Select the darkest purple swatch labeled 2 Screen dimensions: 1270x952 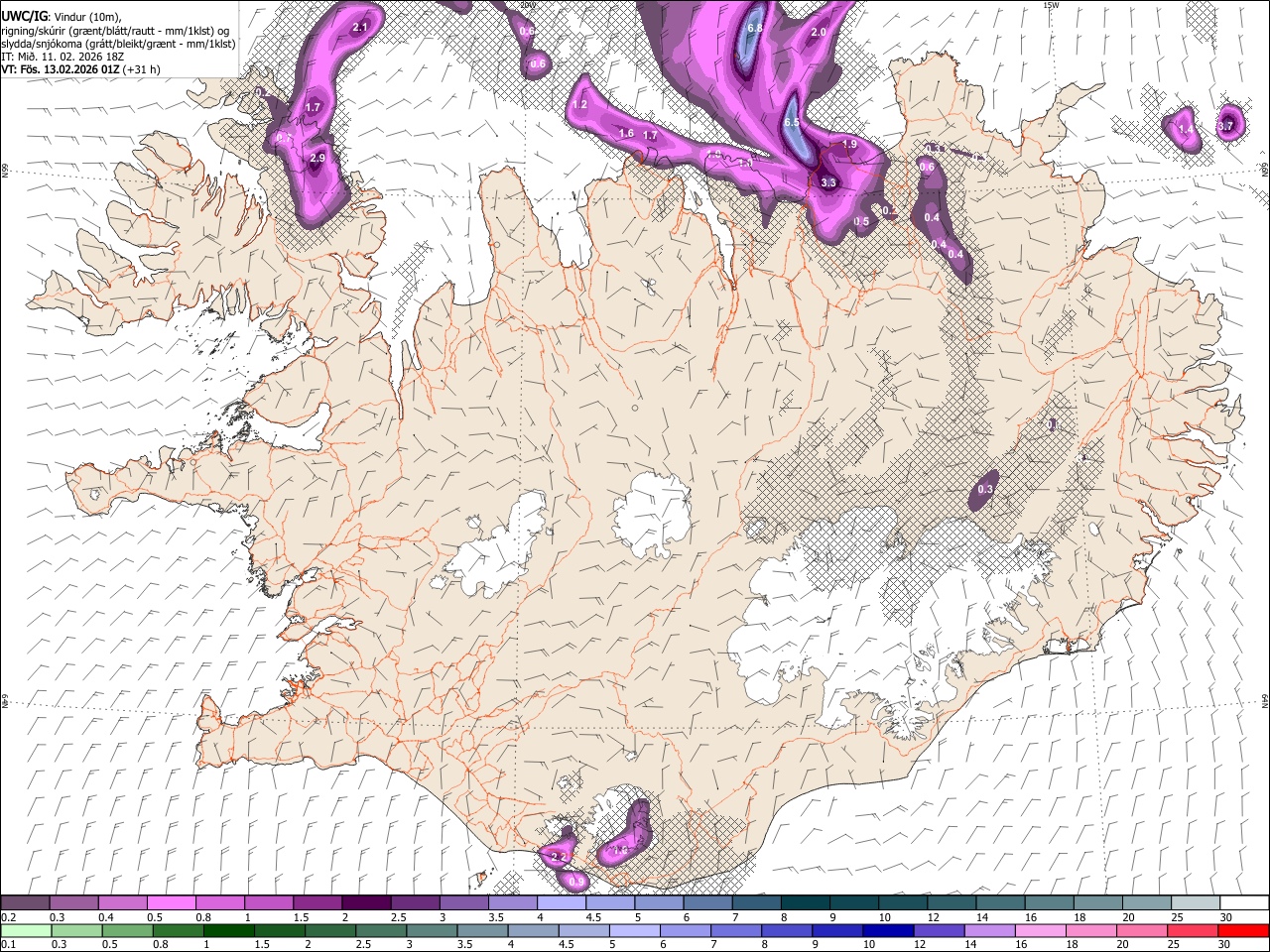coord(365,902)
